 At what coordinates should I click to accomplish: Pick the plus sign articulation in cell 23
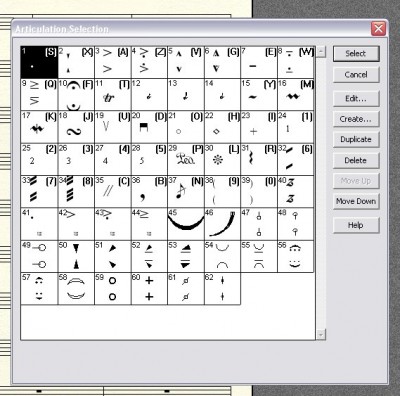click(x=259, y=127)
